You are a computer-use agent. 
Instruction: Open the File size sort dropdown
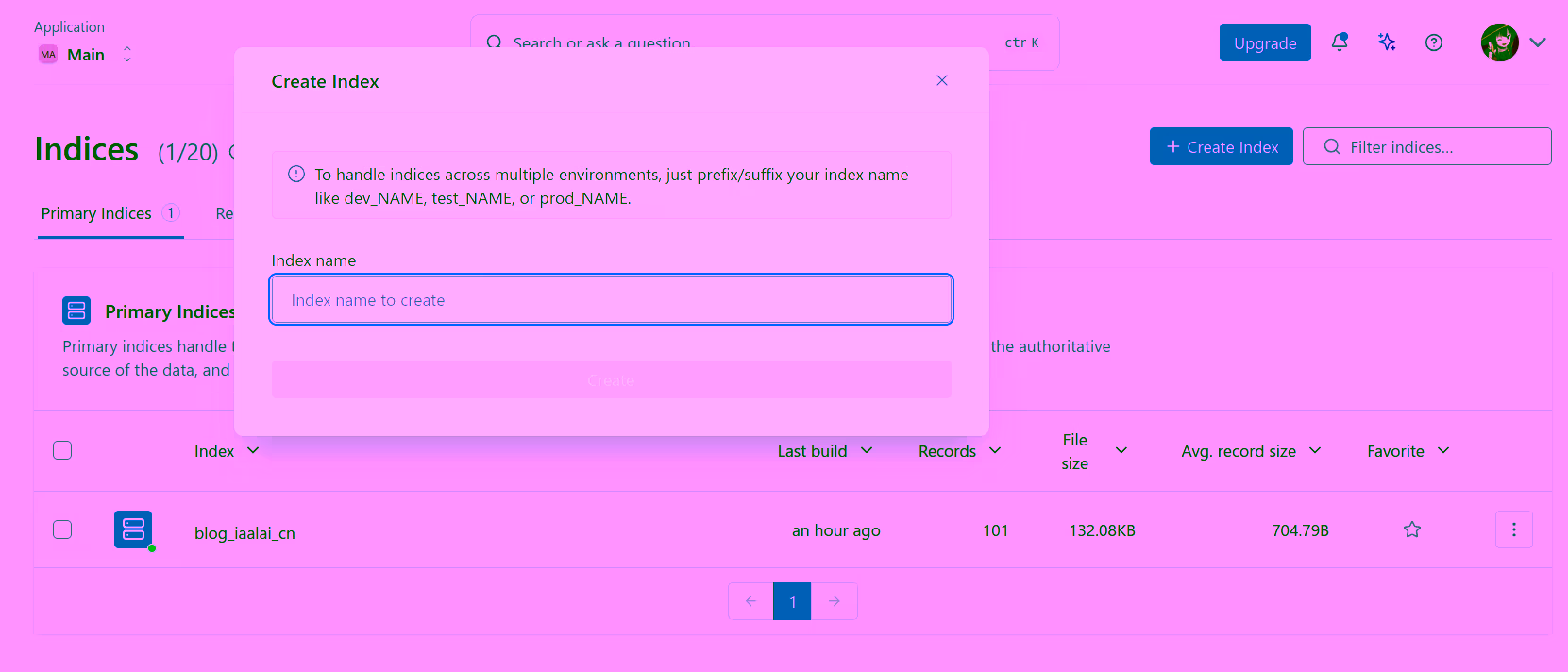(x=1121, y=450)
